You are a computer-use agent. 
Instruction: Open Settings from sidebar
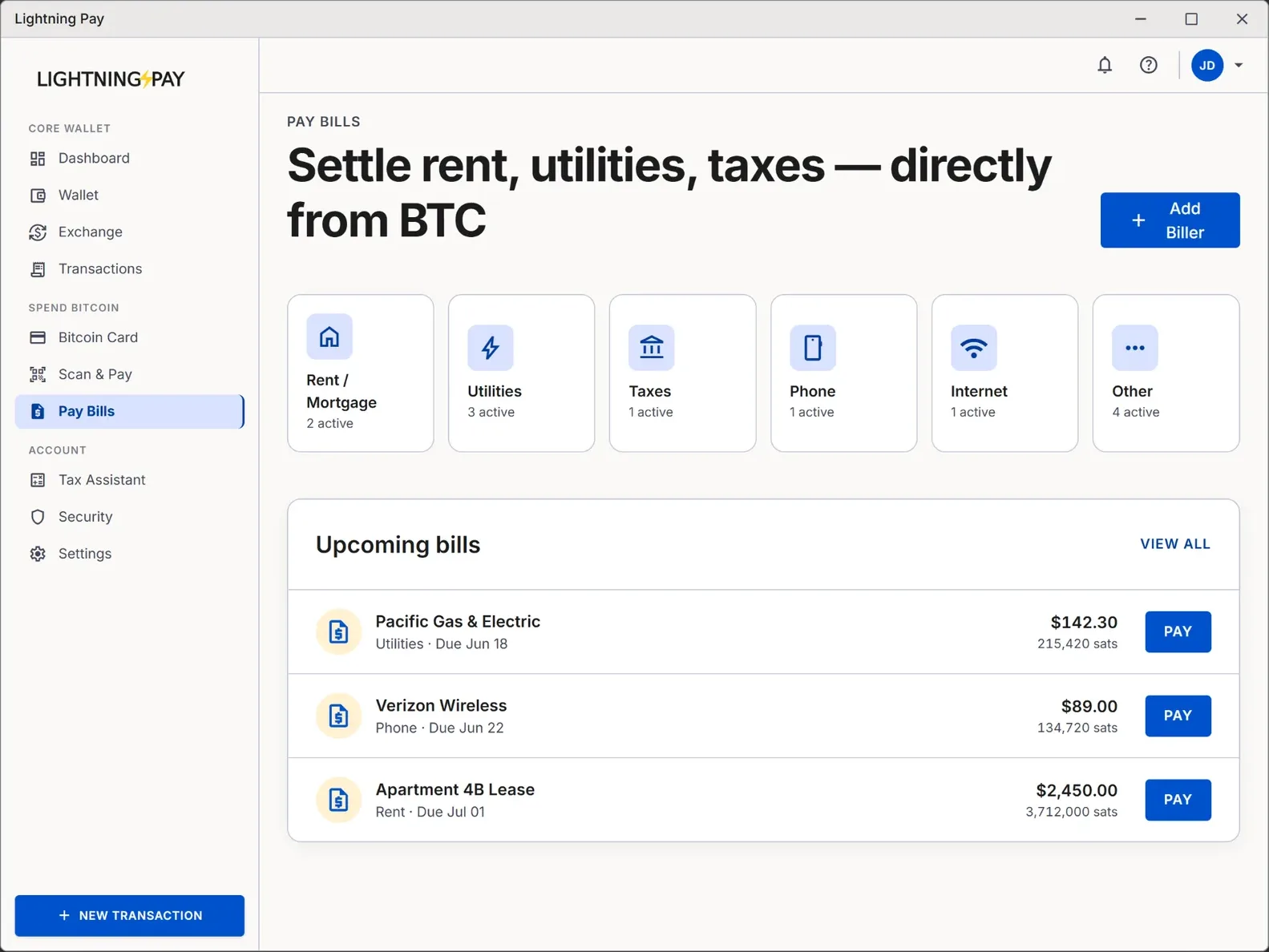point(129,554)
